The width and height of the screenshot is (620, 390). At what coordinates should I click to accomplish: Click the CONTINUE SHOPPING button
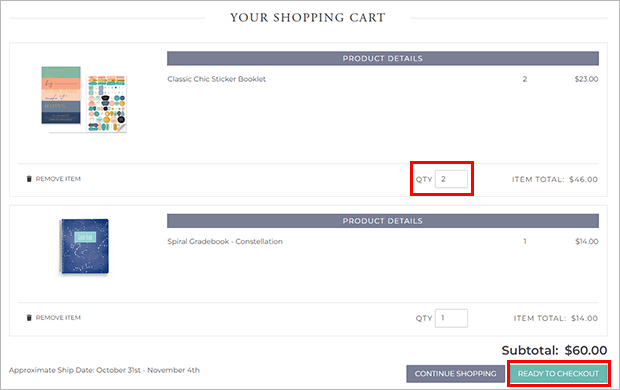456,374
